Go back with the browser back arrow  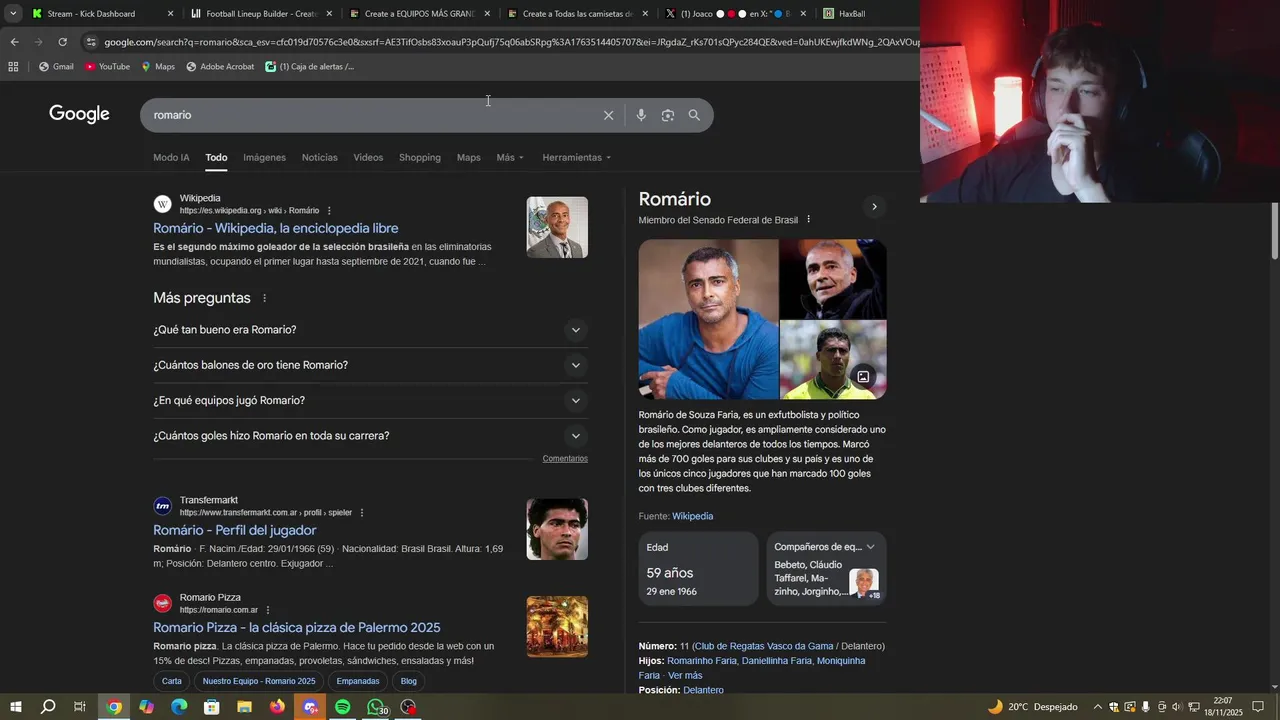14,42
